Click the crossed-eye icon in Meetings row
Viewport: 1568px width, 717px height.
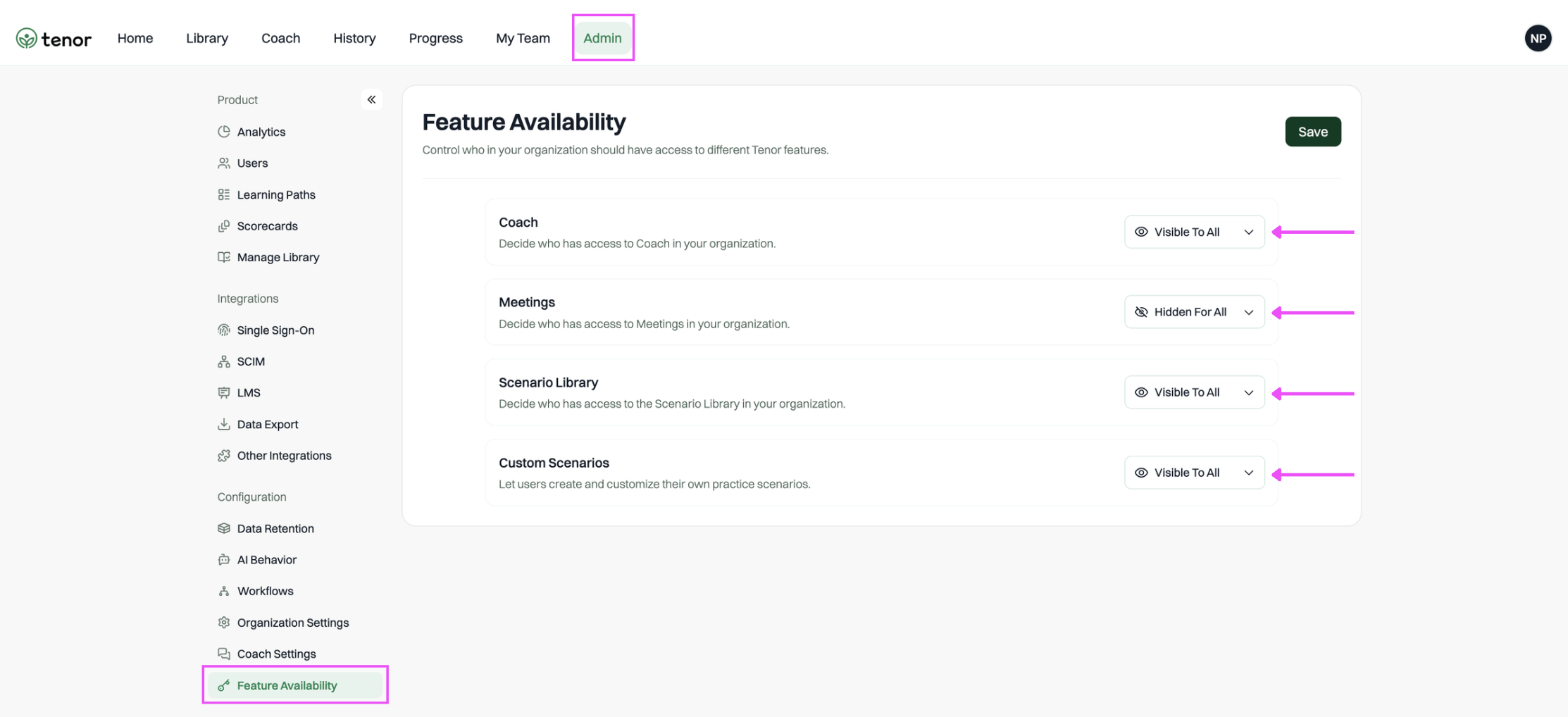(x=1141, y=312)
